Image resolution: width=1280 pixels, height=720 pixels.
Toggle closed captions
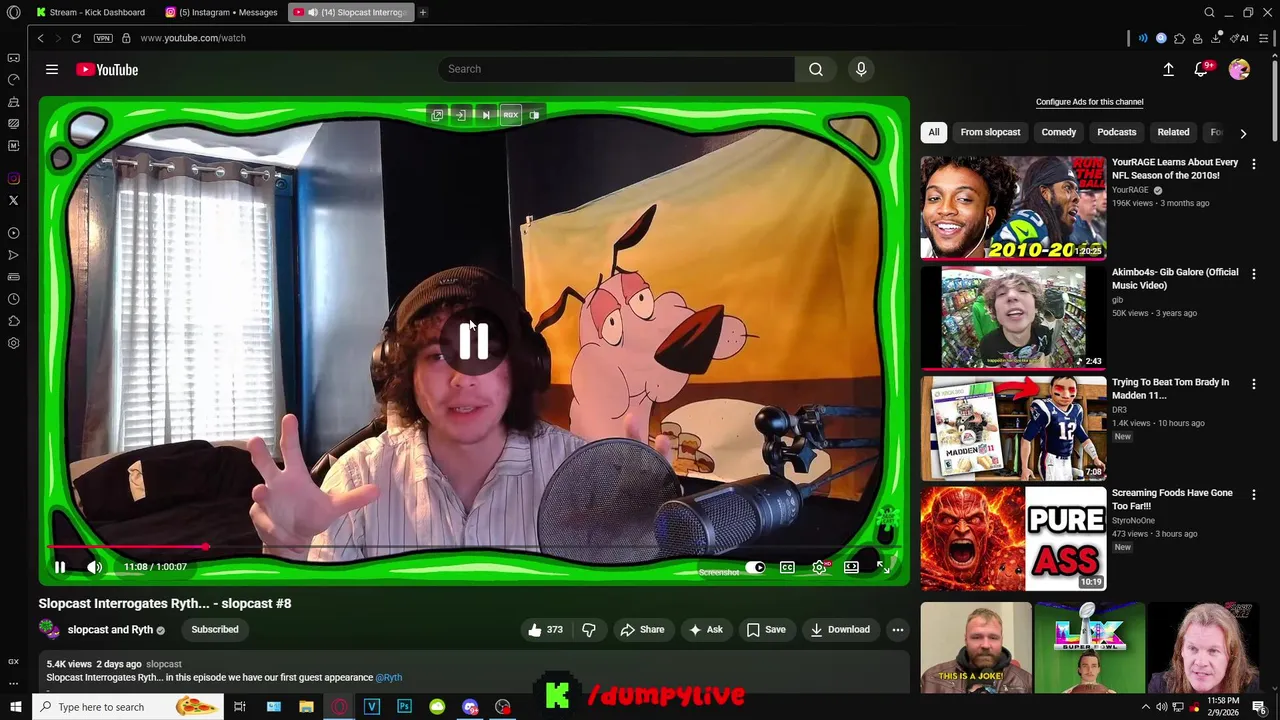pos(787,567)
